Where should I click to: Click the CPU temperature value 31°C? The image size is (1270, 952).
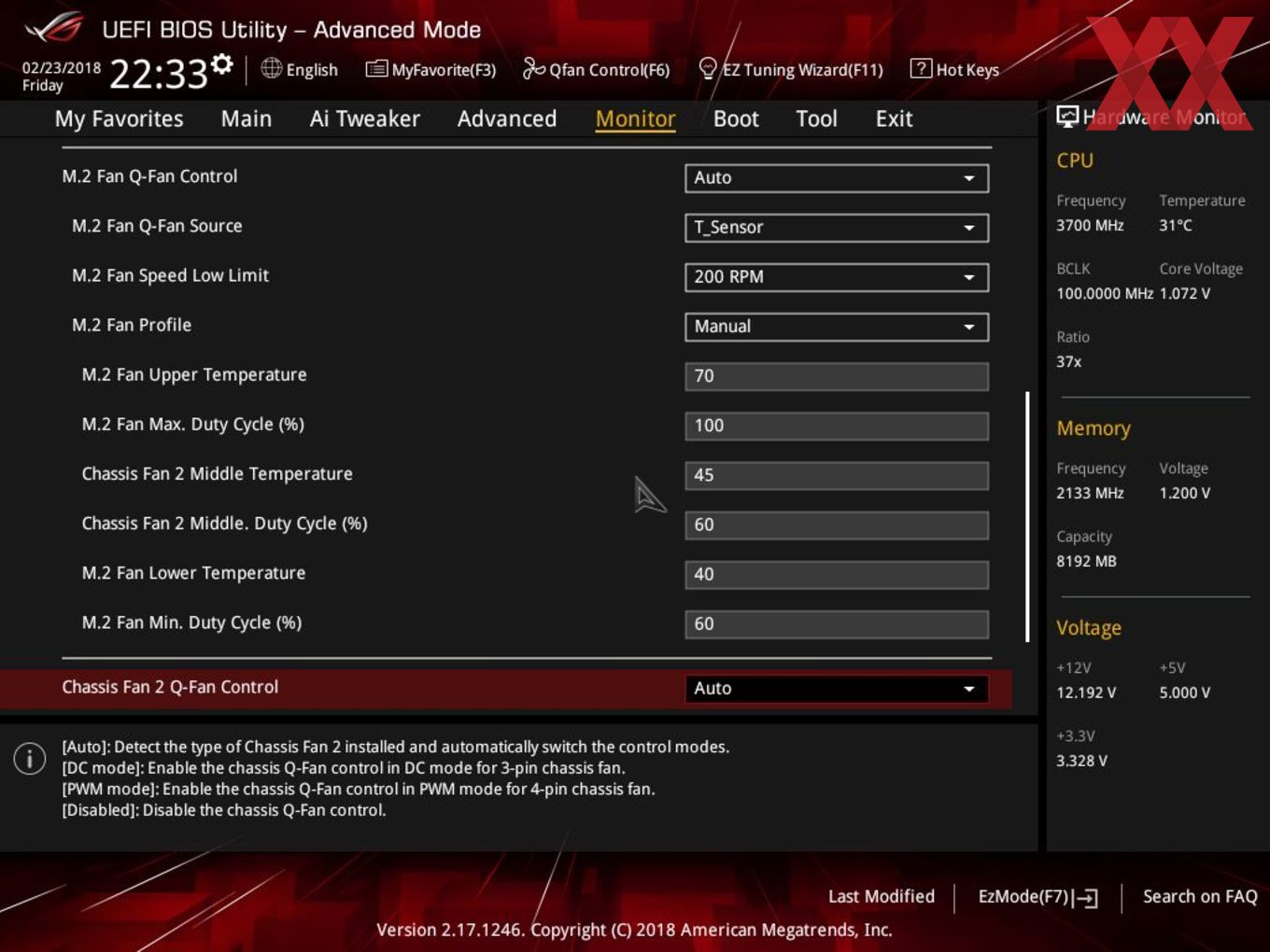[x=1176, y=225]
